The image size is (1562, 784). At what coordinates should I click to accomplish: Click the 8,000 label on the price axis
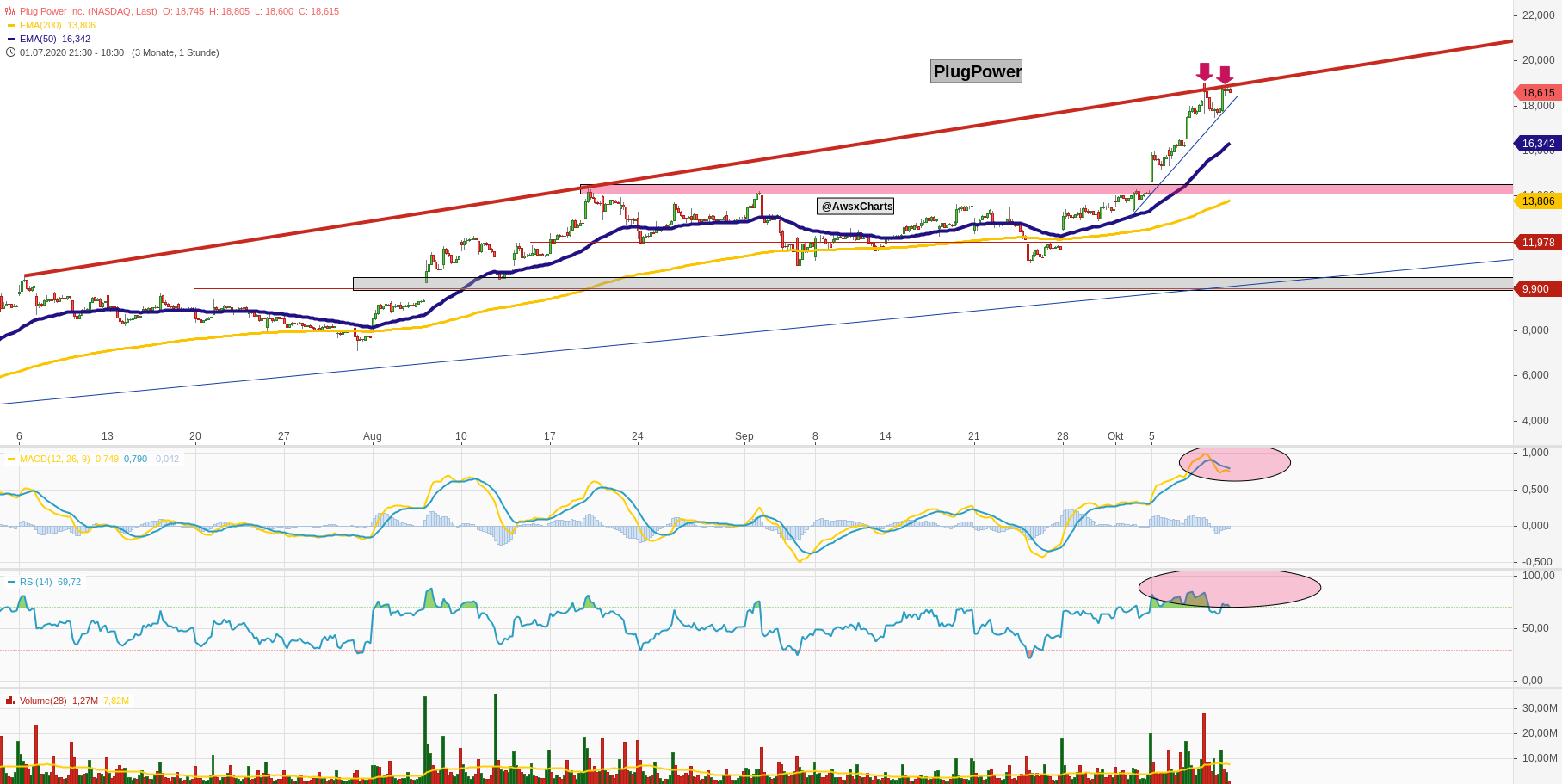tap(1535, 330)
